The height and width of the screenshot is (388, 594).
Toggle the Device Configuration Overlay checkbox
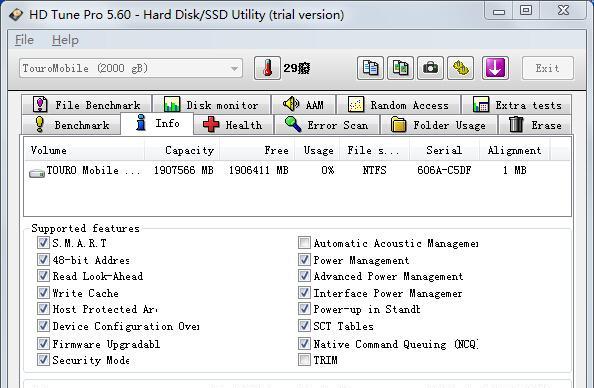pos(43,326)
